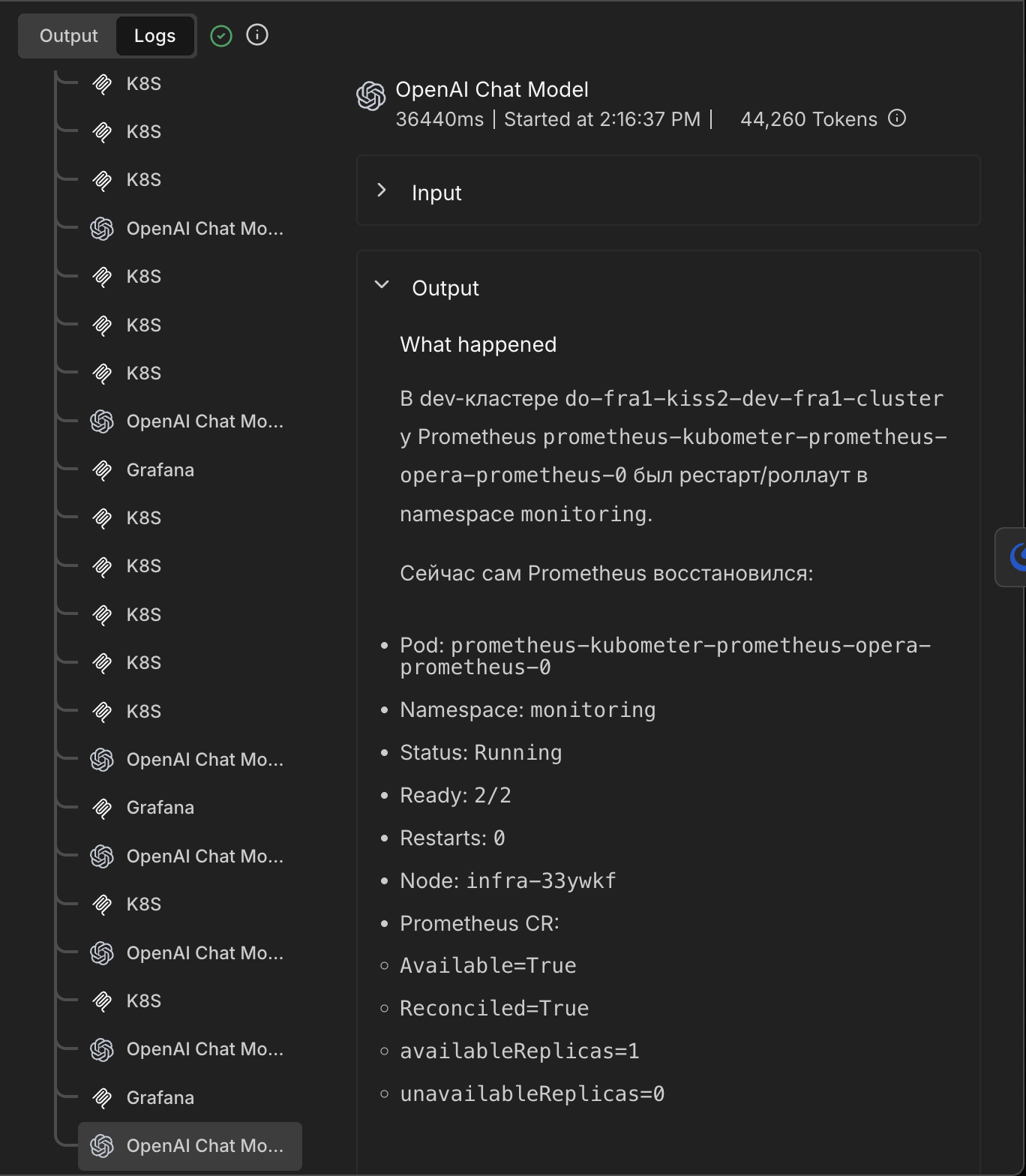Click the "Node: infra-33ywkf" bullet
This screenshot has width=1026, height=1176.
[x=508, y=881]
